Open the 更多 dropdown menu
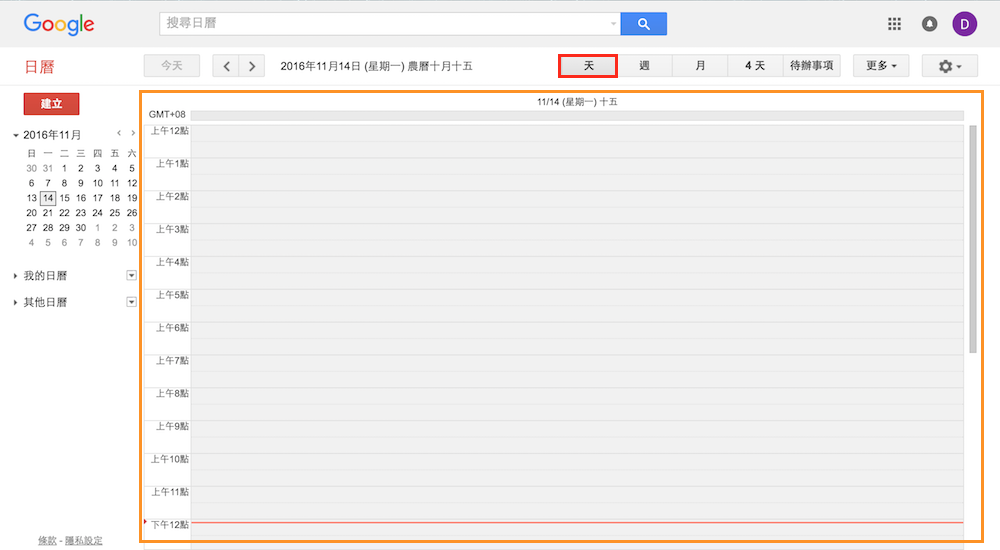 point(880,66)
